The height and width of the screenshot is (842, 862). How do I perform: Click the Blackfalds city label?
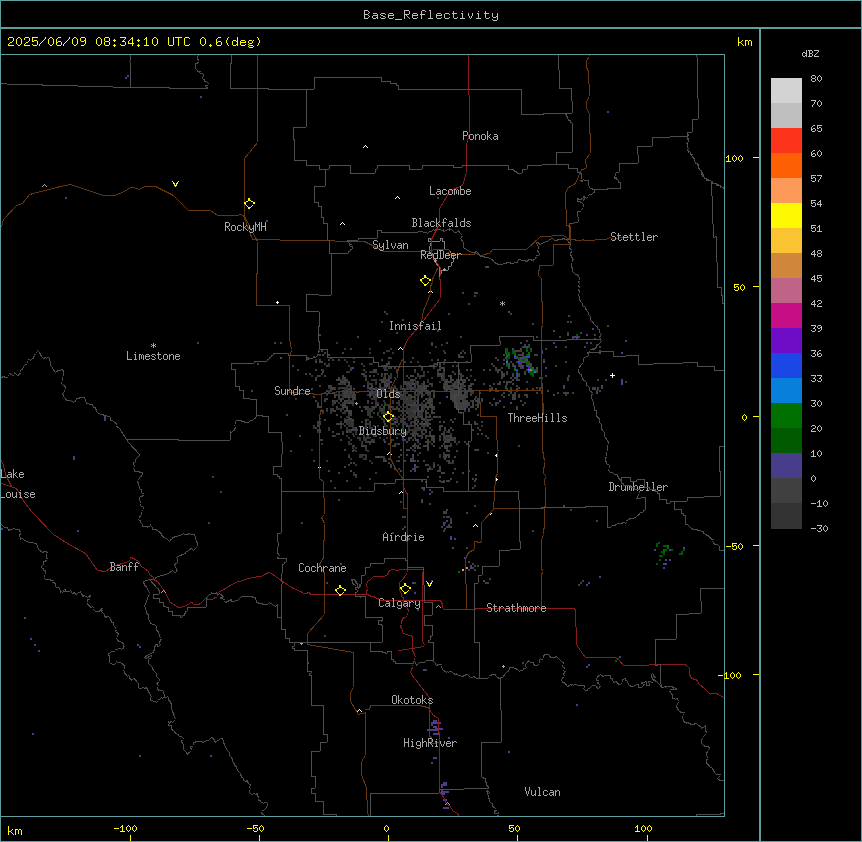(441, 223)
